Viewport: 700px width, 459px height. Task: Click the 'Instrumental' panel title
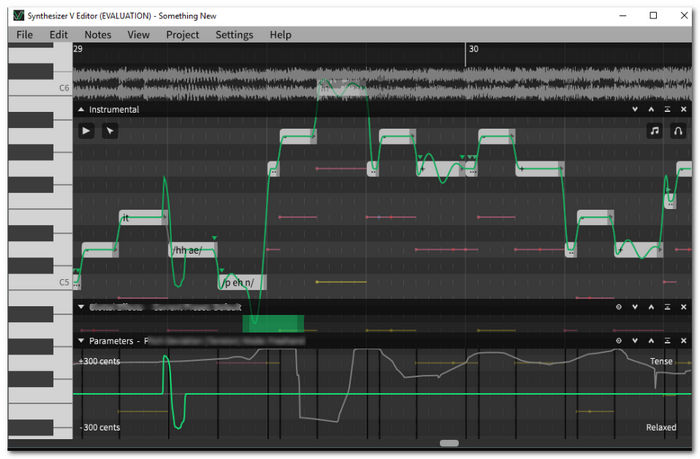(114, 109)
